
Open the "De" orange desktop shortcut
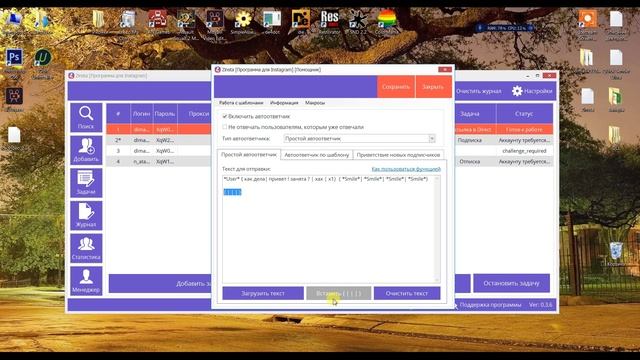coord(300,19)
